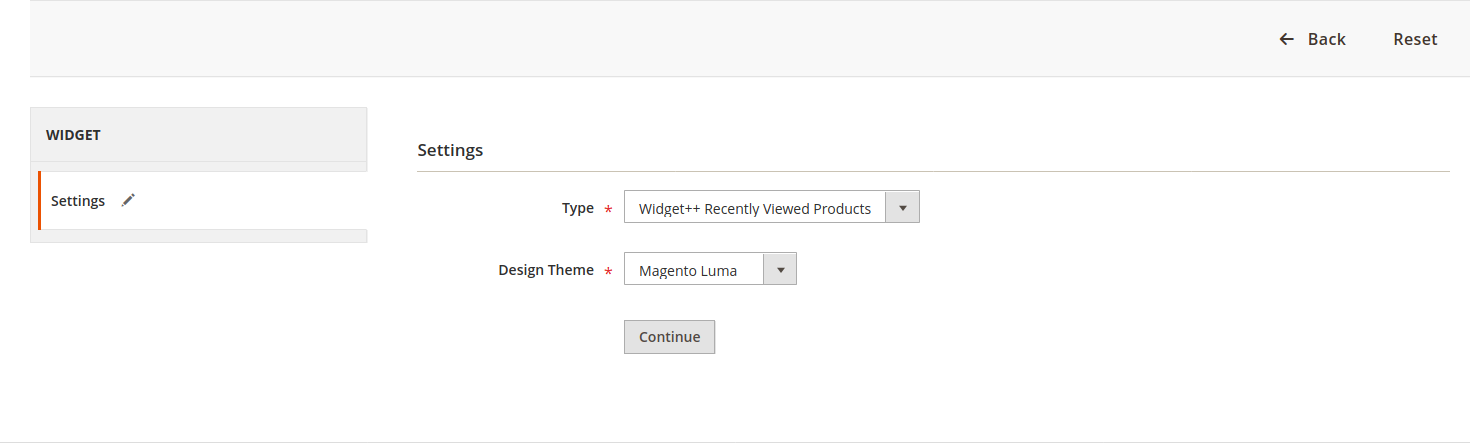
Task: Click the Settings section heading
Action: click(x=450, y=150)
